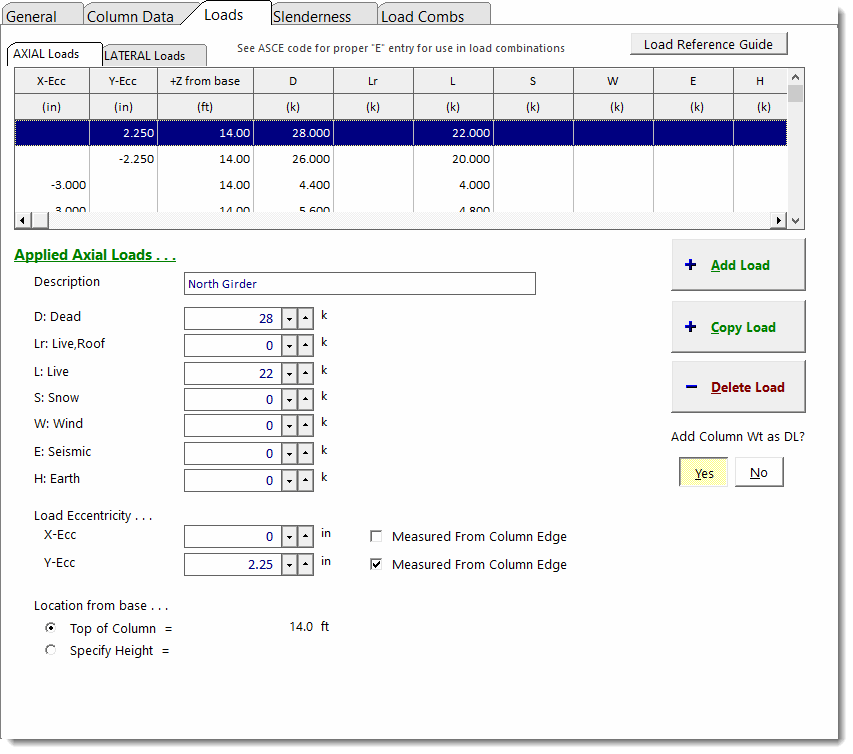Click the Description field containing North Girder
853x754 pixels.
click(360, 284)
